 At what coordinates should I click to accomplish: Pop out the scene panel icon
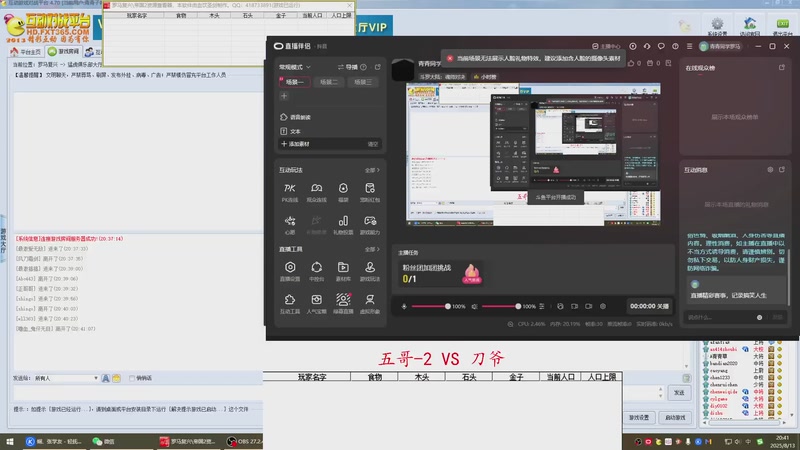click(378, 67)
